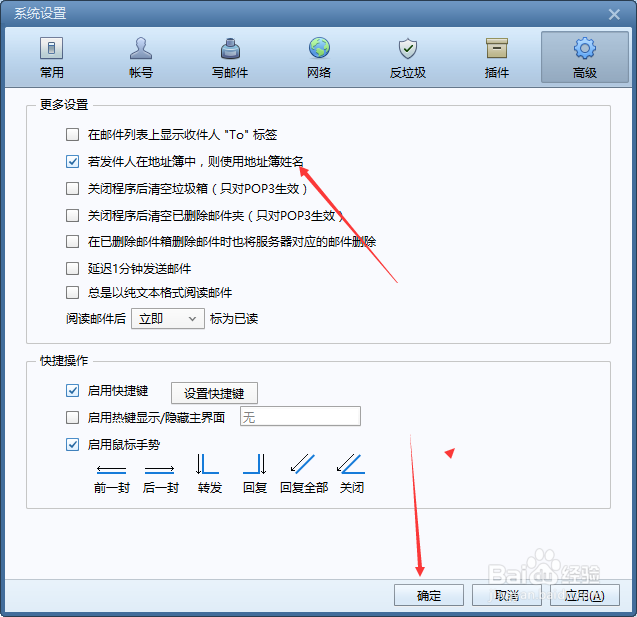Select the 高级 gear icon
The height and width of the screenshot is (617, 637).
[585, 48]
